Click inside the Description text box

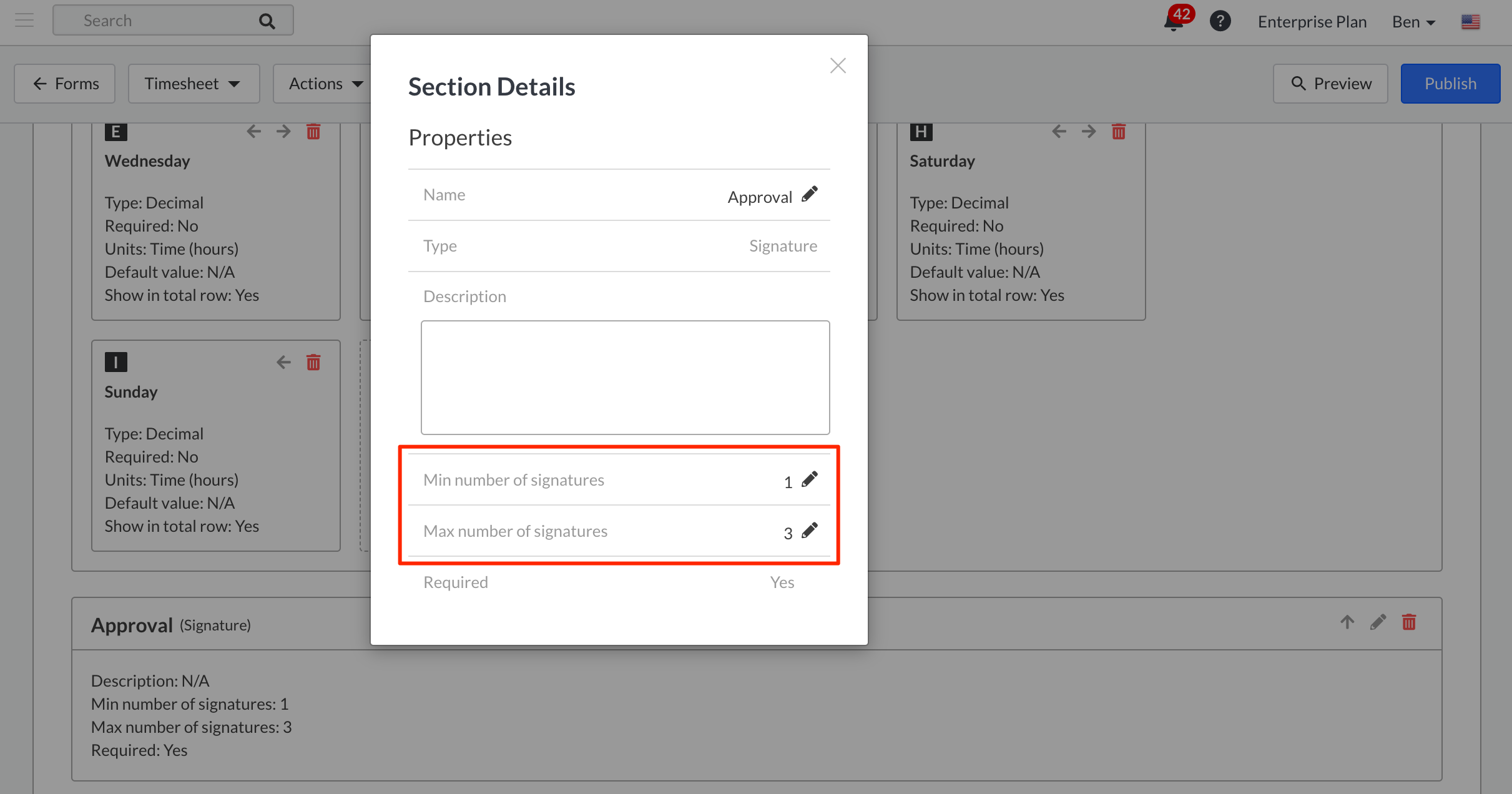click(x=625, y=377)
